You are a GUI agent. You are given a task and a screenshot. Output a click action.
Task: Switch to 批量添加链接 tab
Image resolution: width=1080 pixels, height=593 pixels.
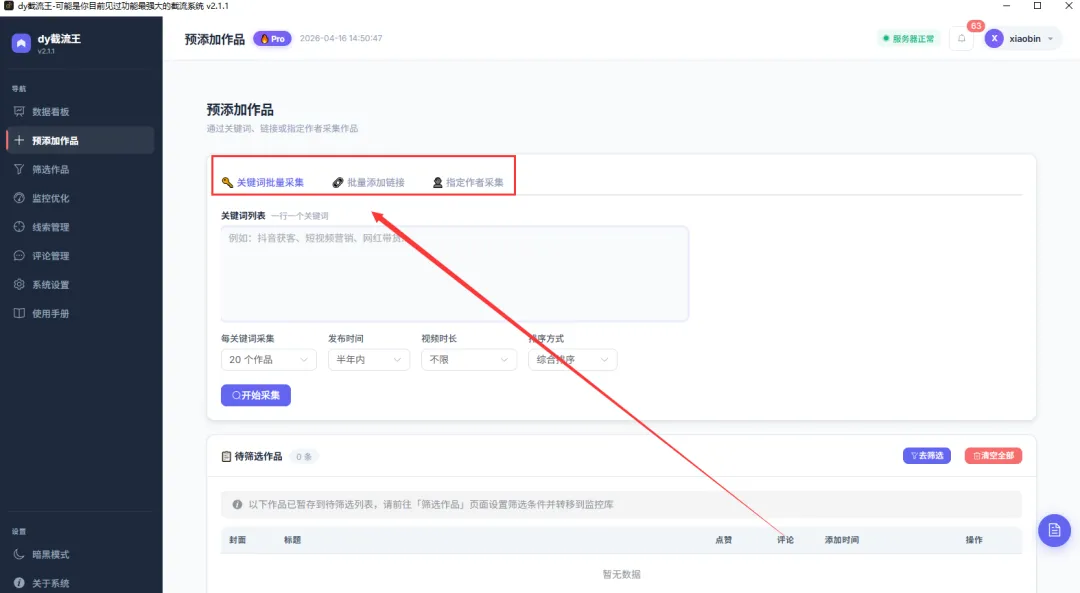coord(368,183)
